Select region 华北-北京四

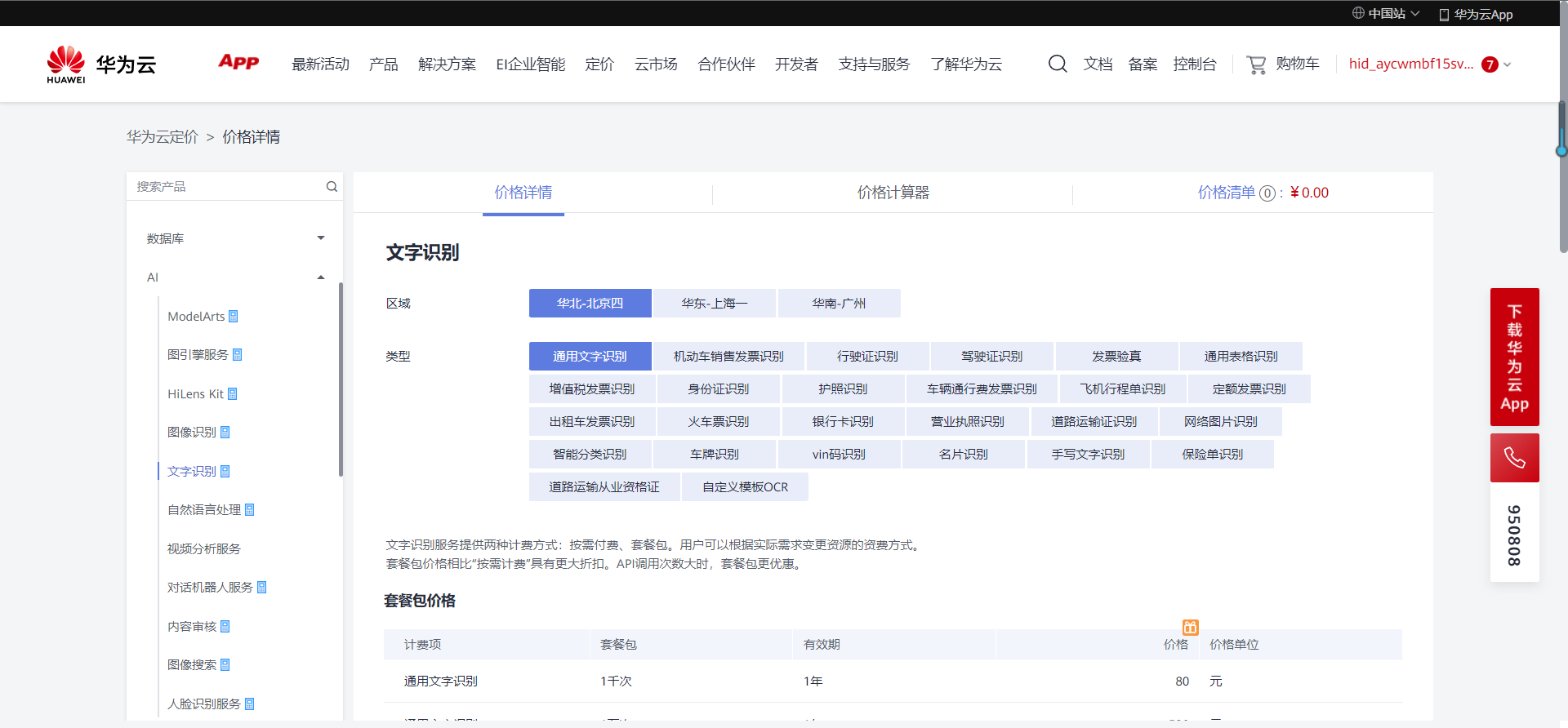pyautogui.click(x=590, y=303)
